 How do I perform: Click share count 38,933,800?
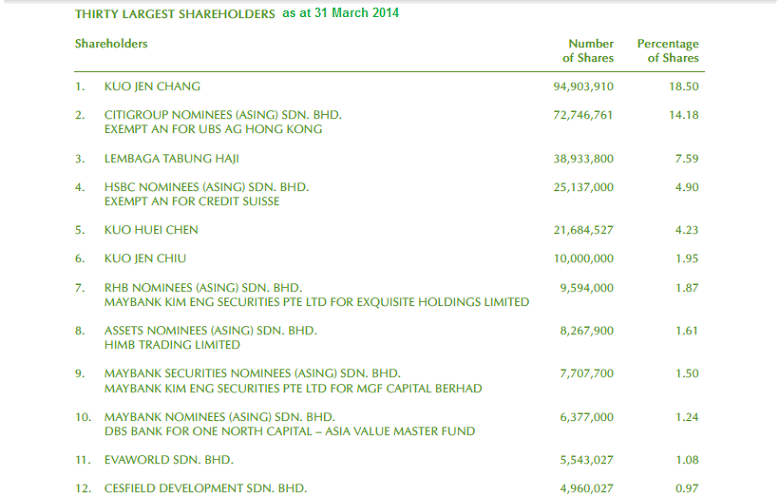[584, 159]
